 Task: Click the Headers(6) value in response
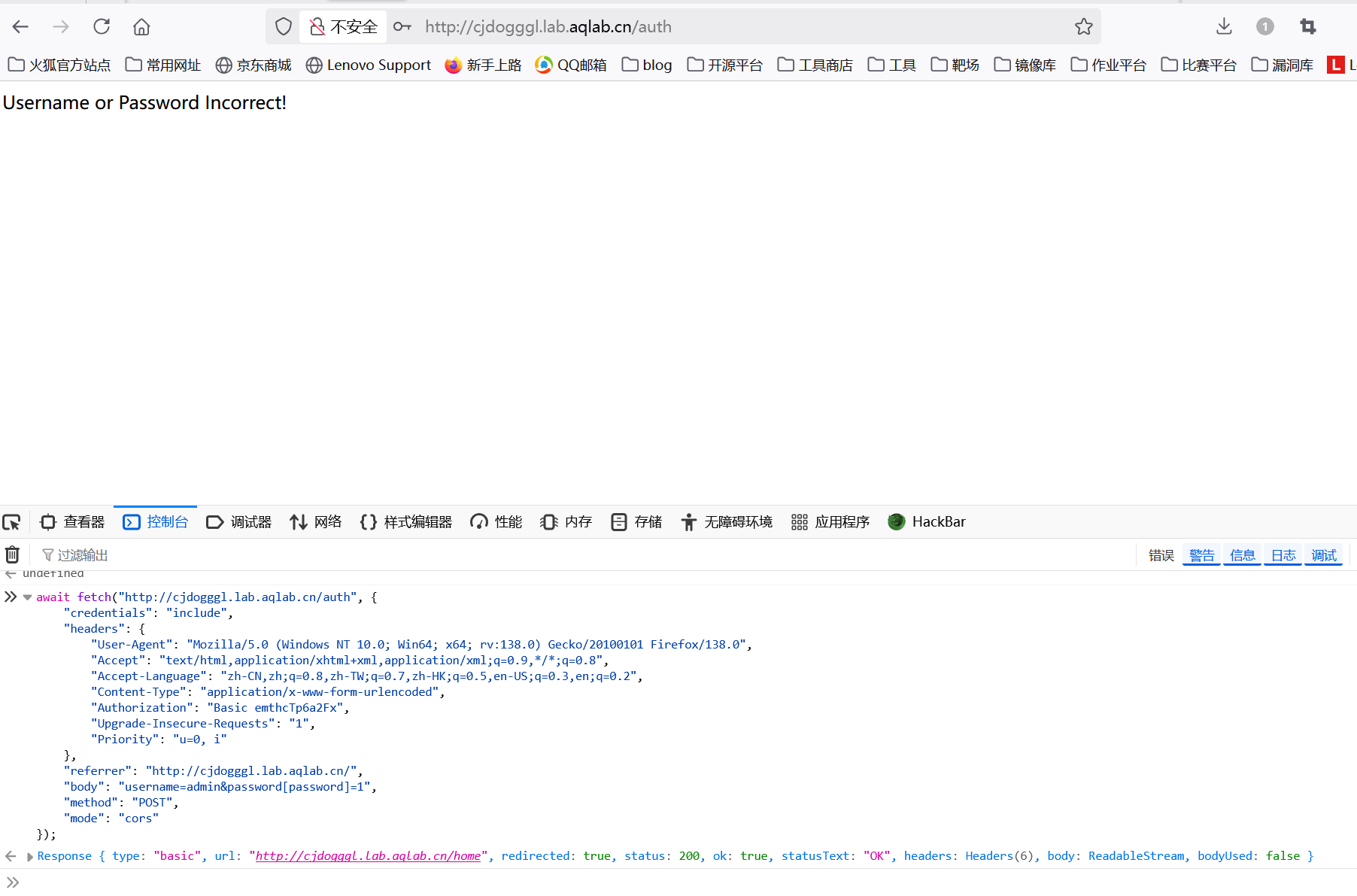pyautogui.click(x=999, y=856)
